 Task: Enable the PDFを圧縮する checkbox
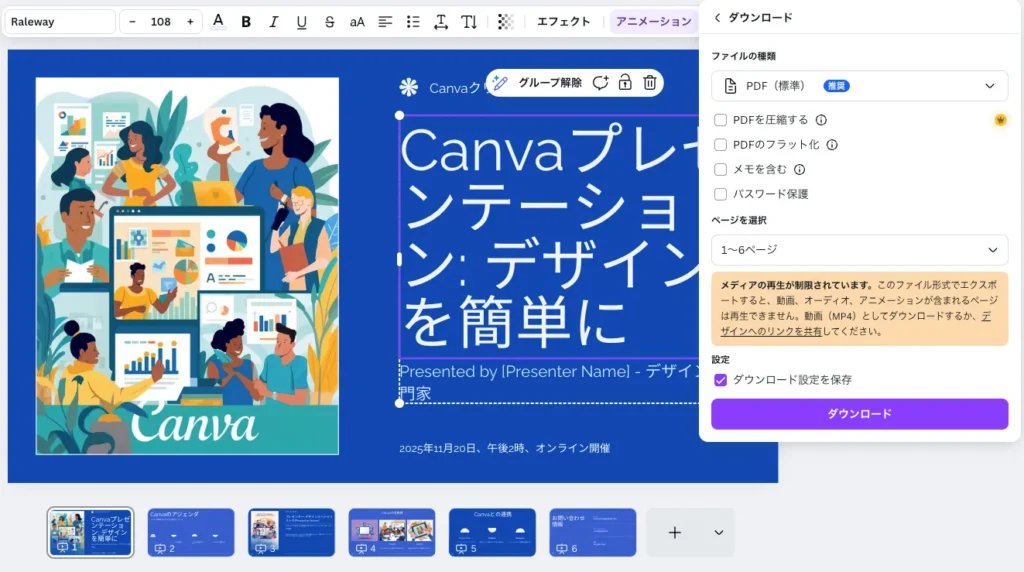(x=720, y=120)
